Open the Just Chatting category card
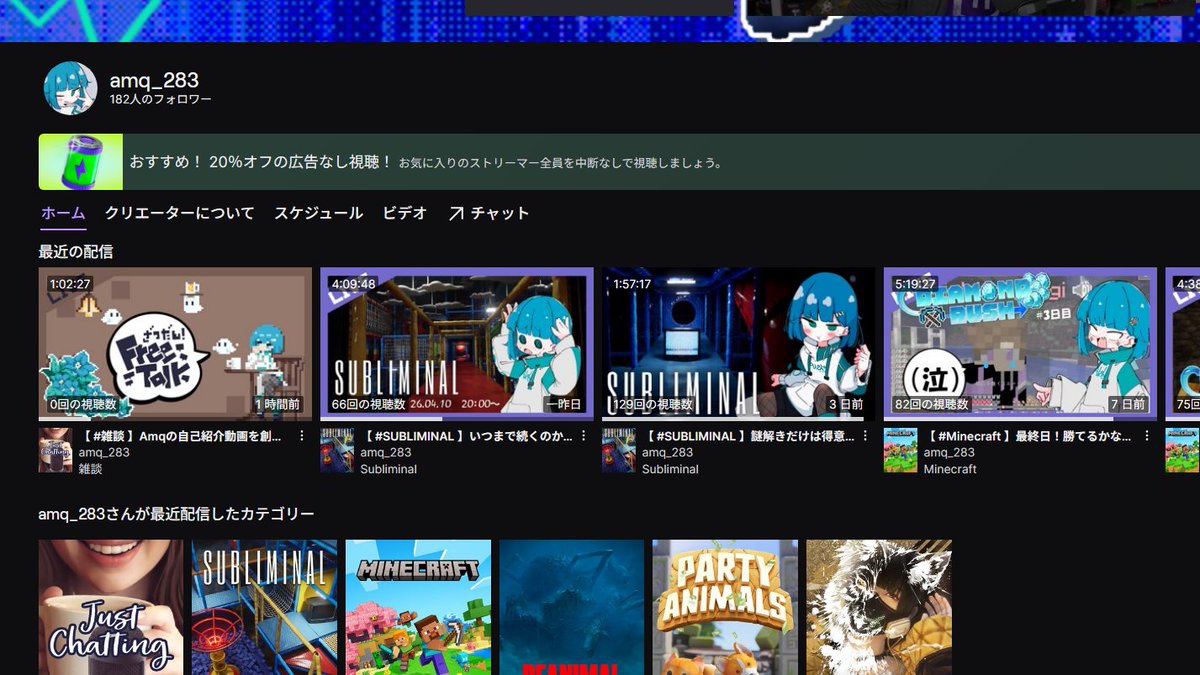Viewport: 1200px width, 675px height. point(111,607)
